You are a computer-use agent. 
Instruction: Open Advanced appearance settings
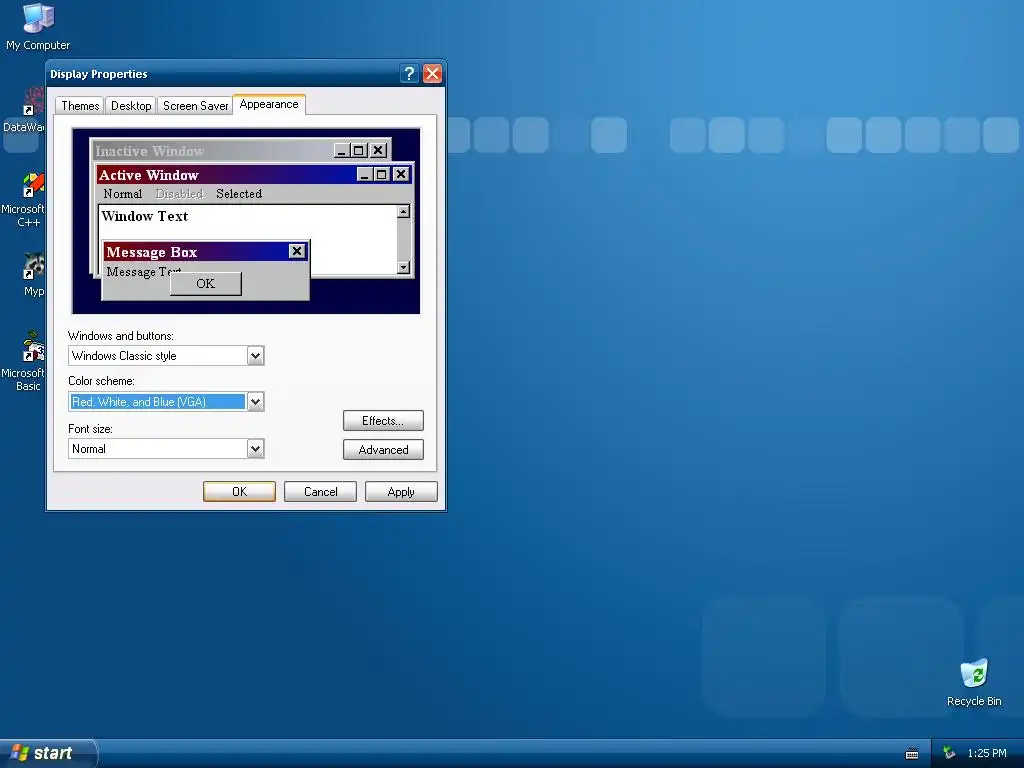click(x=383, y=449)
